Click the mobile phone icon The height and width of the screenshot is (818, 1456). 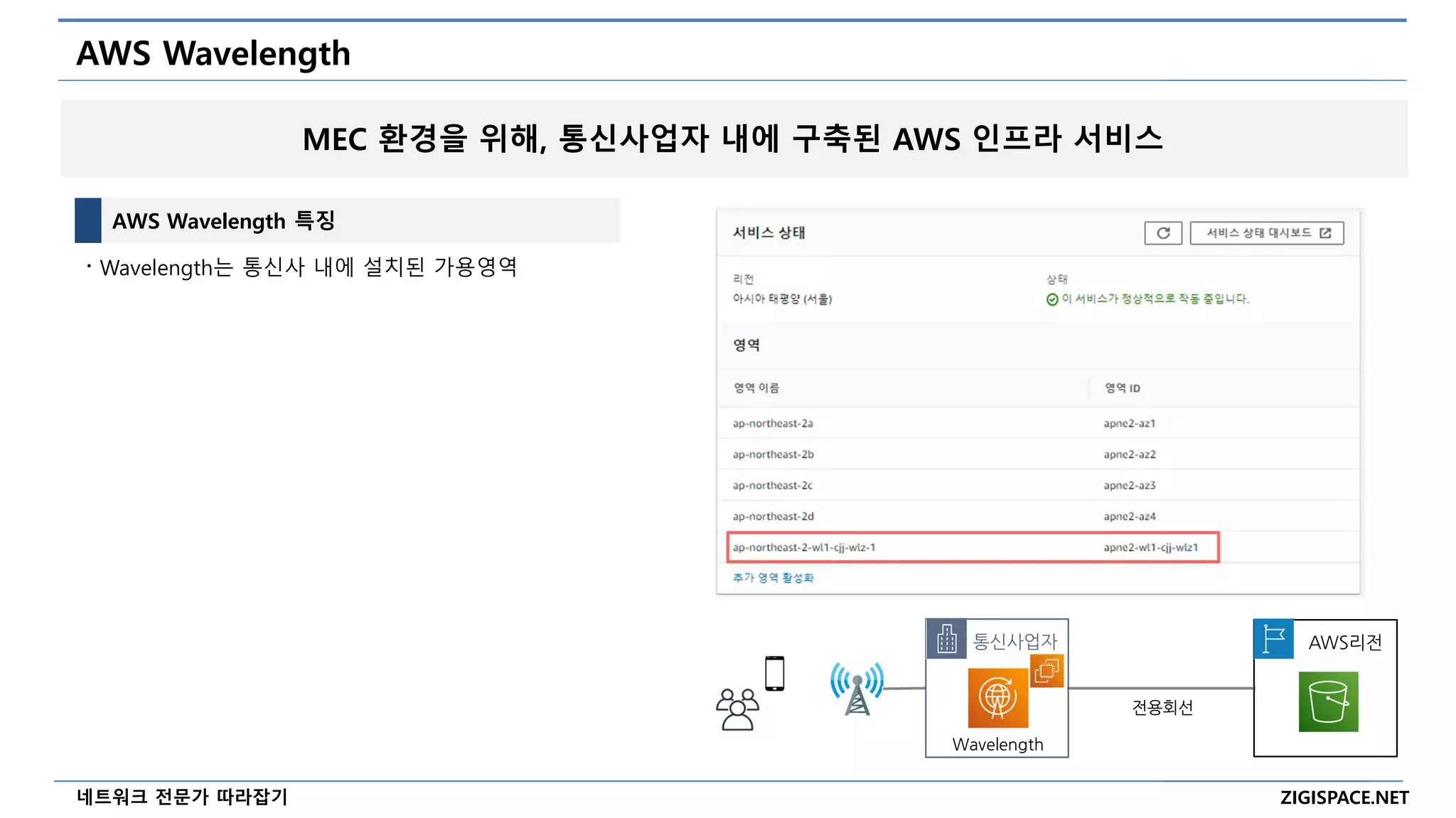pyautogui.click(x=775, y=673)
